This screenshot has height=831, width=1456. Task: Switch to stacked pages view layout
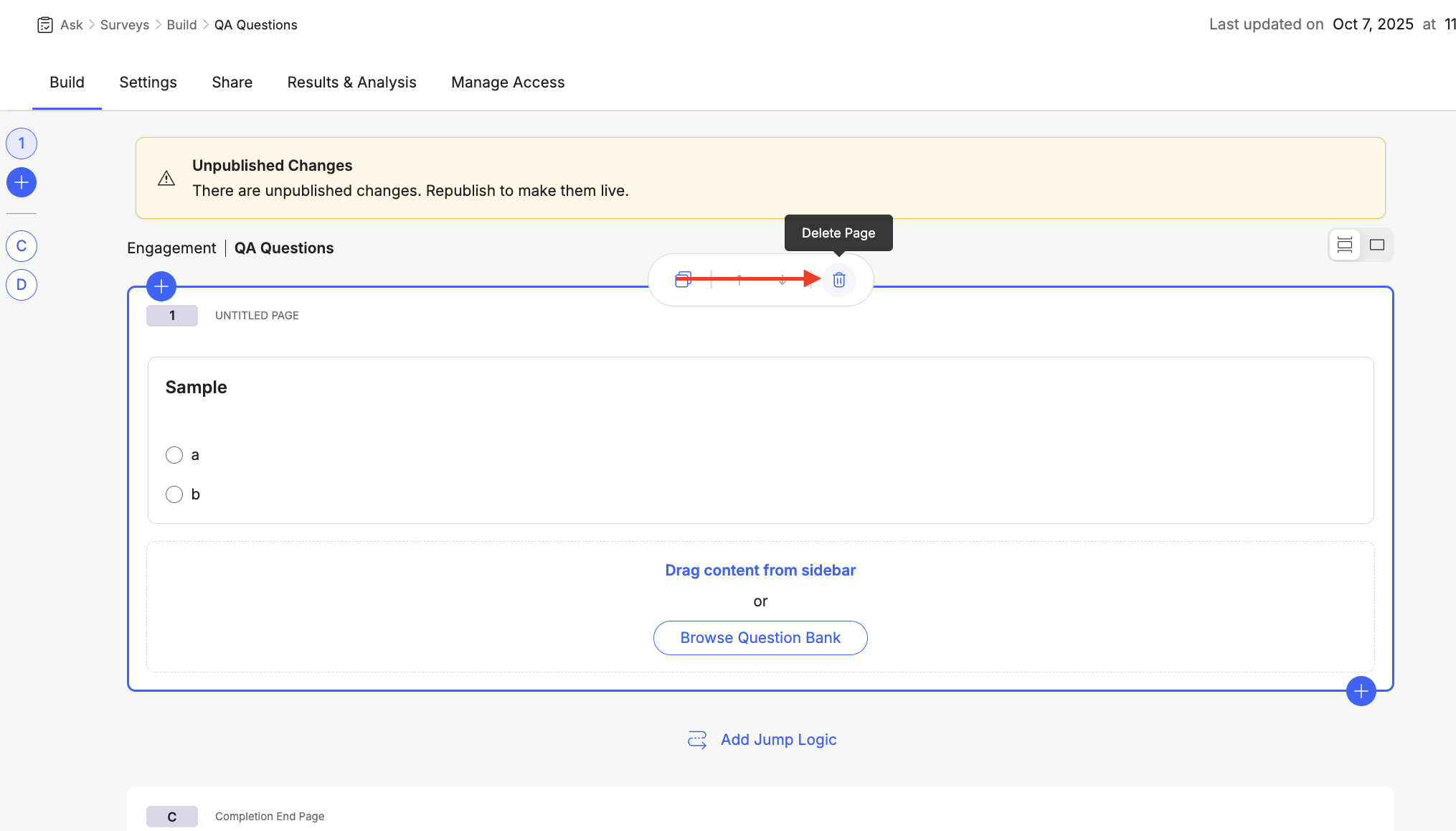click(1345, 245)
